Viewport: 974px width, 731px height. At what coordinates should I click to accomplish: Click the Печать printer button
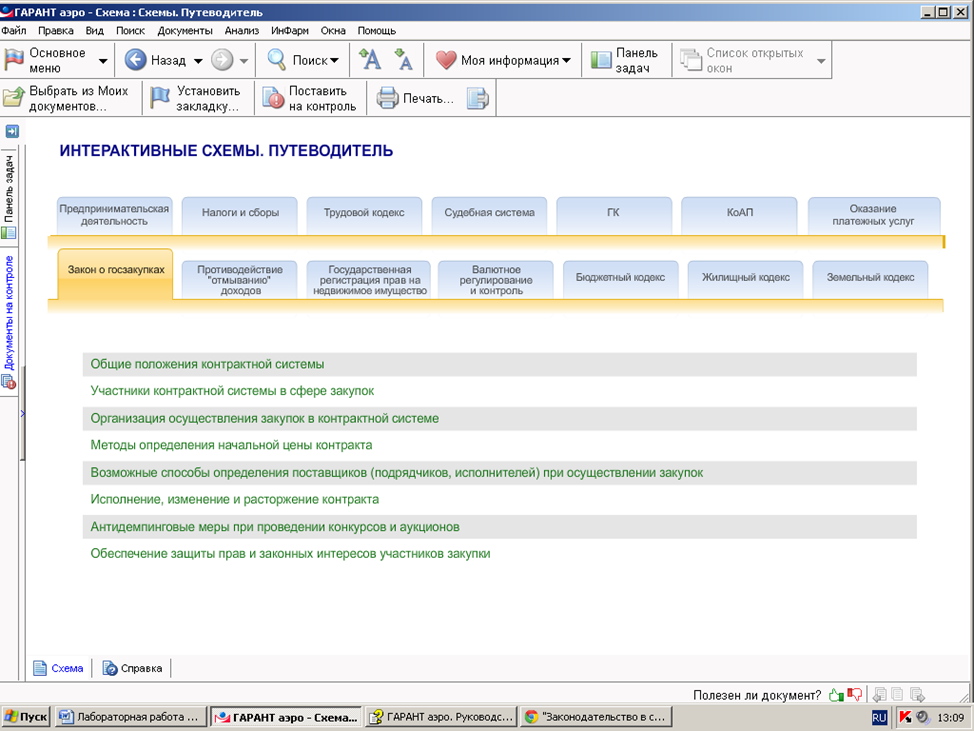pos(416,98)
